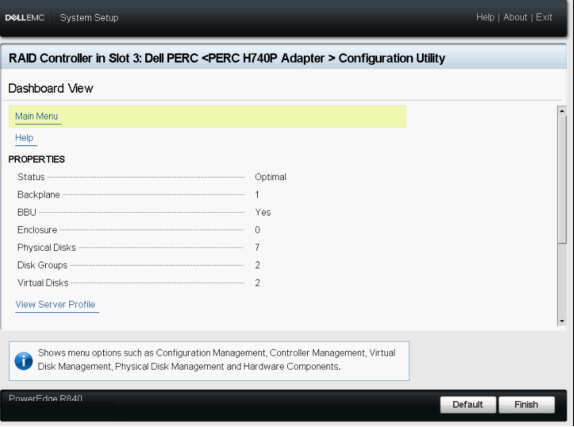Click Exit in the top header
Screen dimensions: 574x427
click(544, 17)
